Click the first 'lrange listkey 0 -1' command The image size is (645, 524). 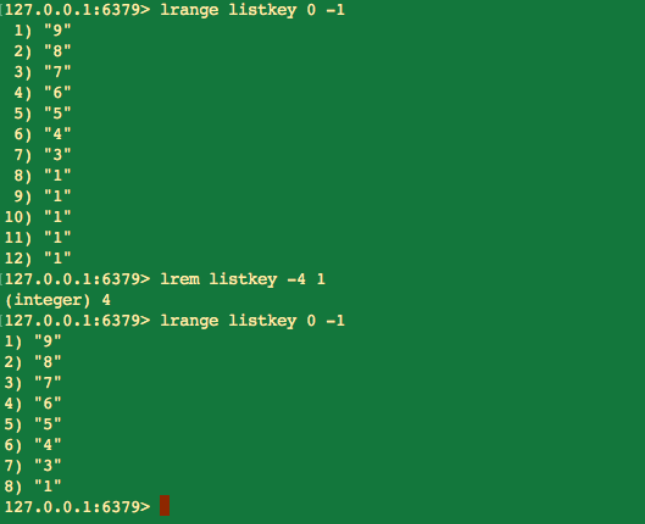click(252, 10)
